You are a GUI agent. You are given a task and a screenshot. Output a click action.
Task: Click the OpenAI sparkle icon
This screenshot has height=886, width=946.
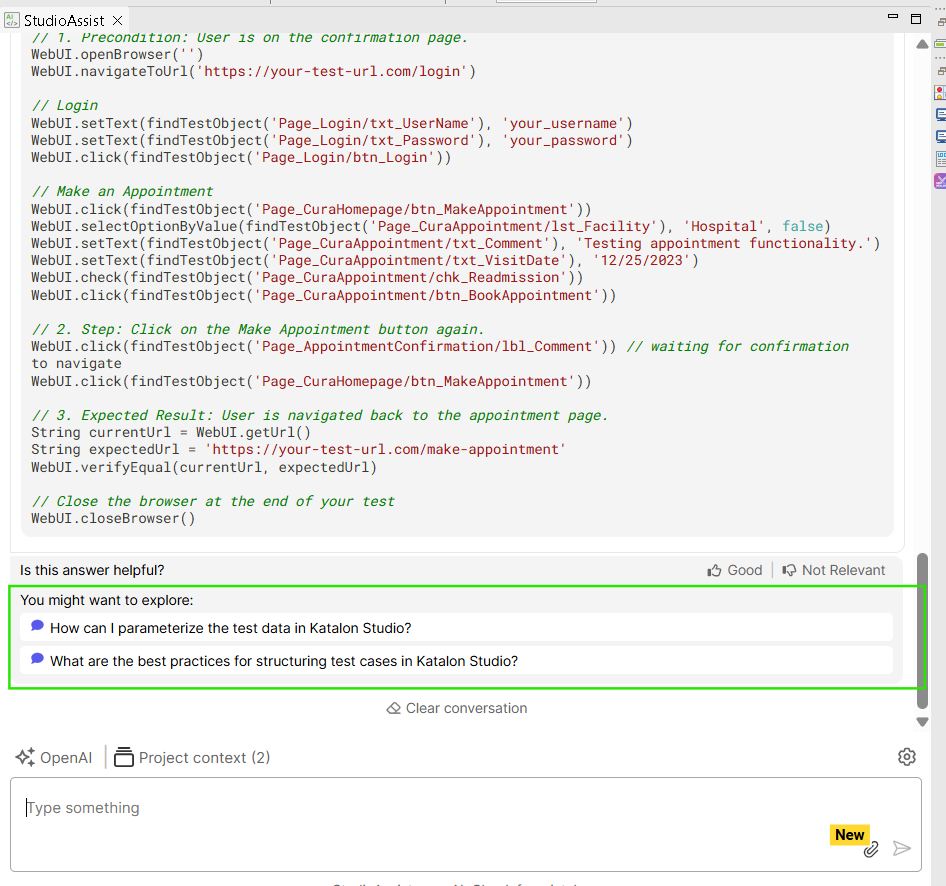pyautogui.click(x=25, y=758)
